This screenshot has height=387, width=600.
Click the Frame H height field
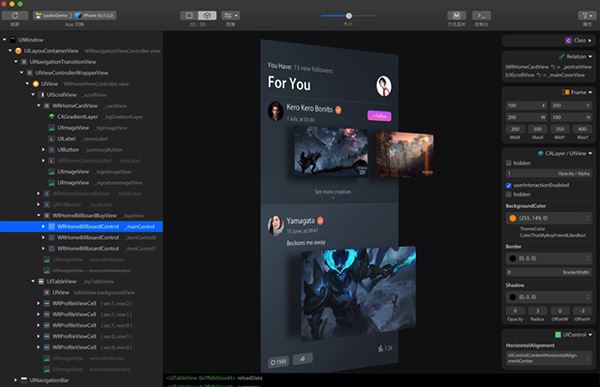(x=571, y=117)
